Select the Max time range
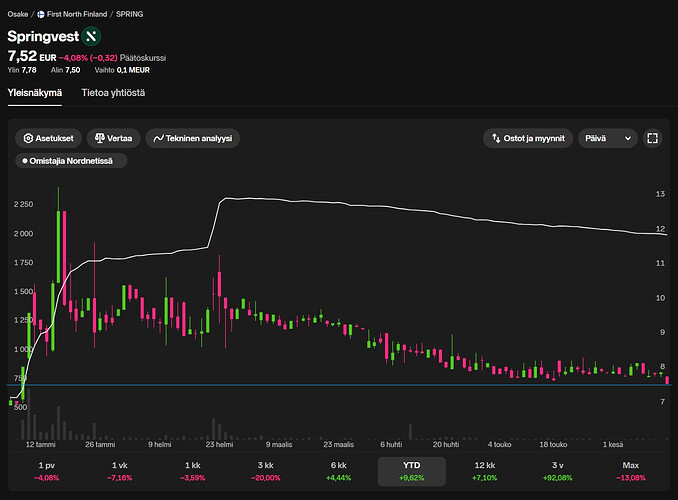678x500 pixels. click(630, 471)
